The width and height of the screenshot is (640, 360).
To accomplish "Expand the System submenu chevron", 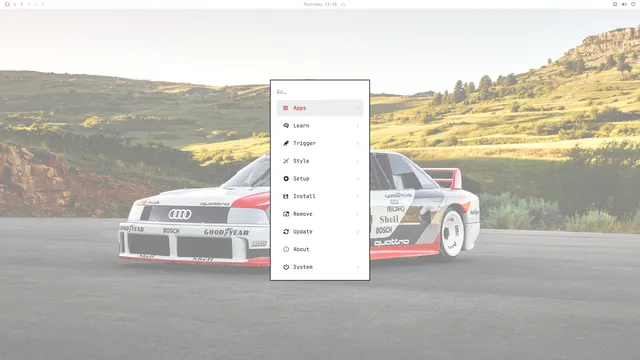I will click(x=358, y=267).
